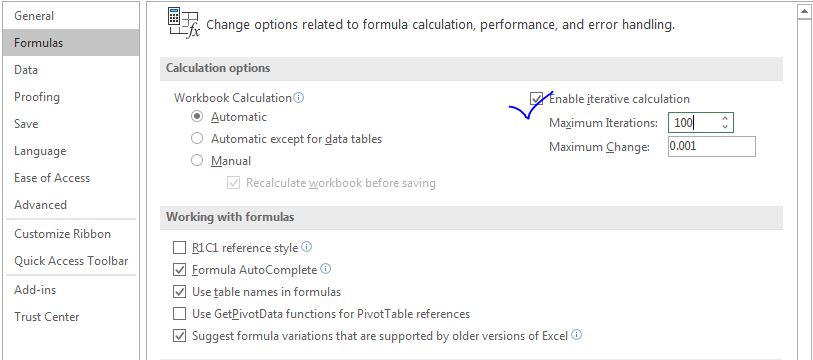The height and width of the screenshot is (360, 813).
Task: Click info icon after older versions of Excel
Action: coord(577,335)
